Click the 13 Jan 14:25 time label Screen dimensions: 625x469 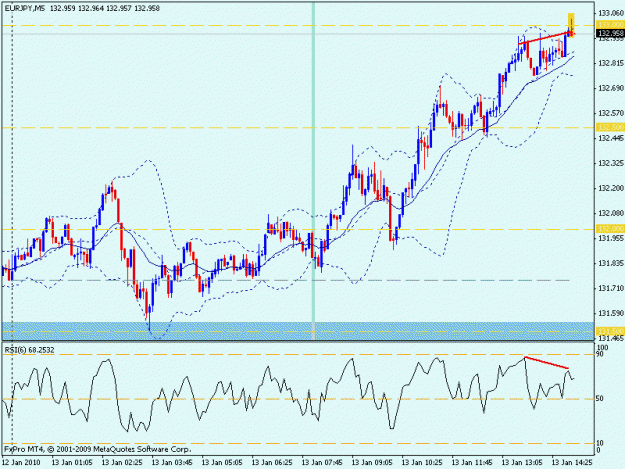pyautogui.click(x=572, y=462)
